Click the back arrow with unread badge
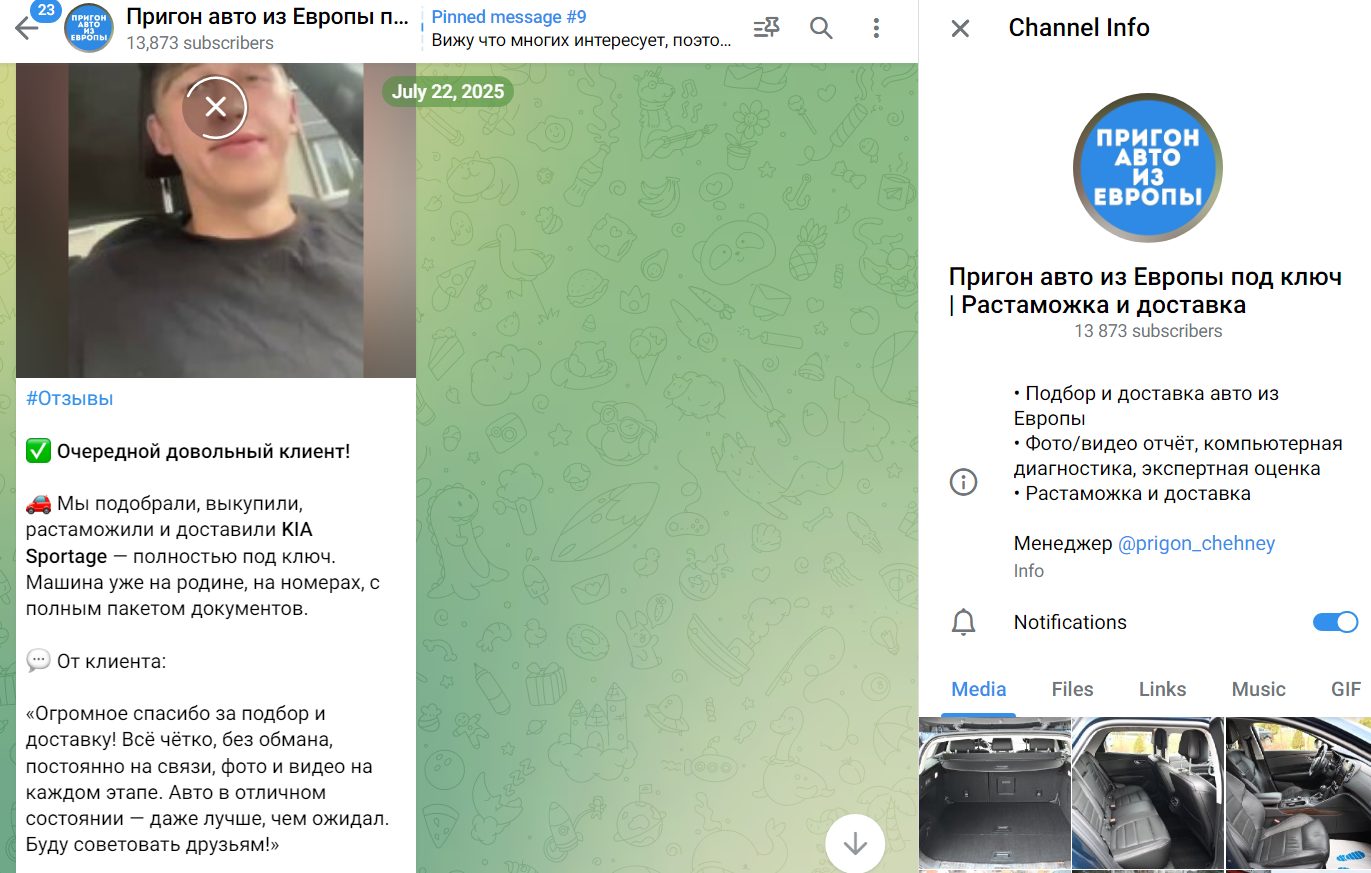 28,27
